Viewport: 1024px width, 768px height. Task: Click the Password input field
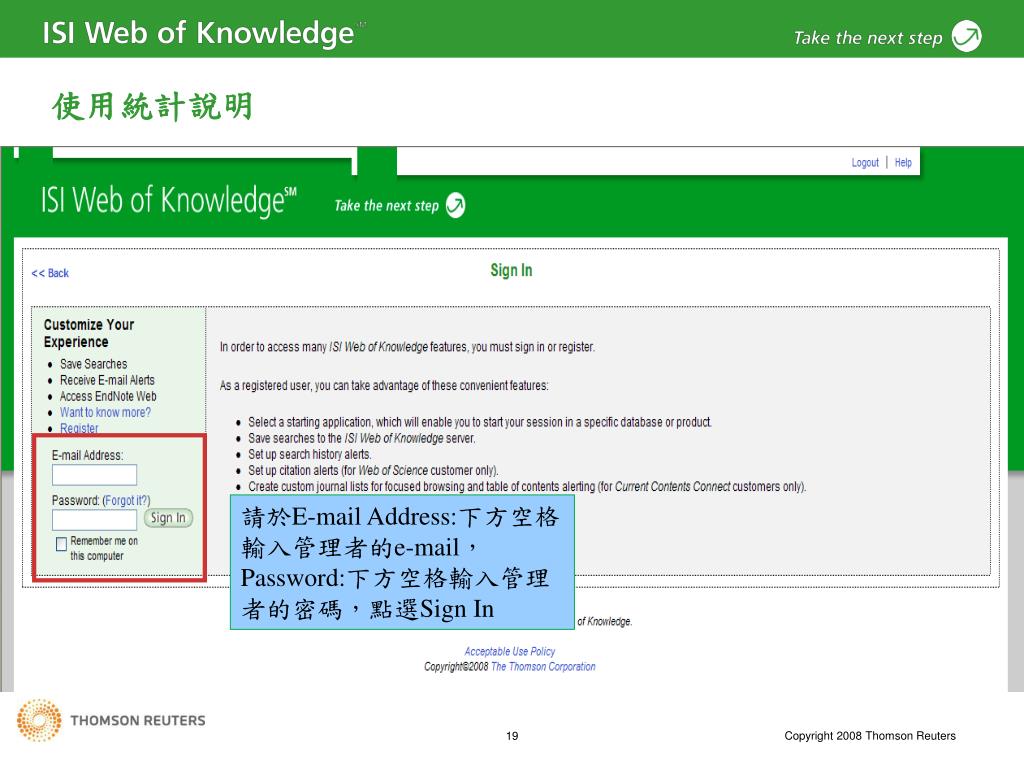pos(95,520)
